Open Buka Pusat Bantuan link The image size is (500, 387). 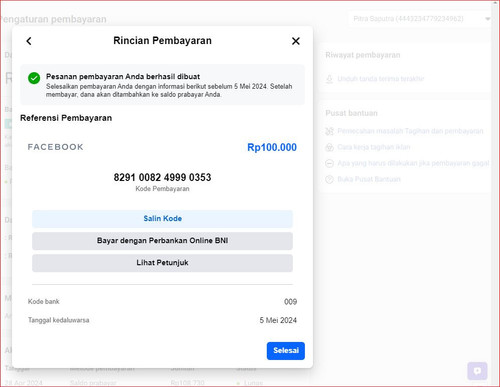click(x=369, y=179)
